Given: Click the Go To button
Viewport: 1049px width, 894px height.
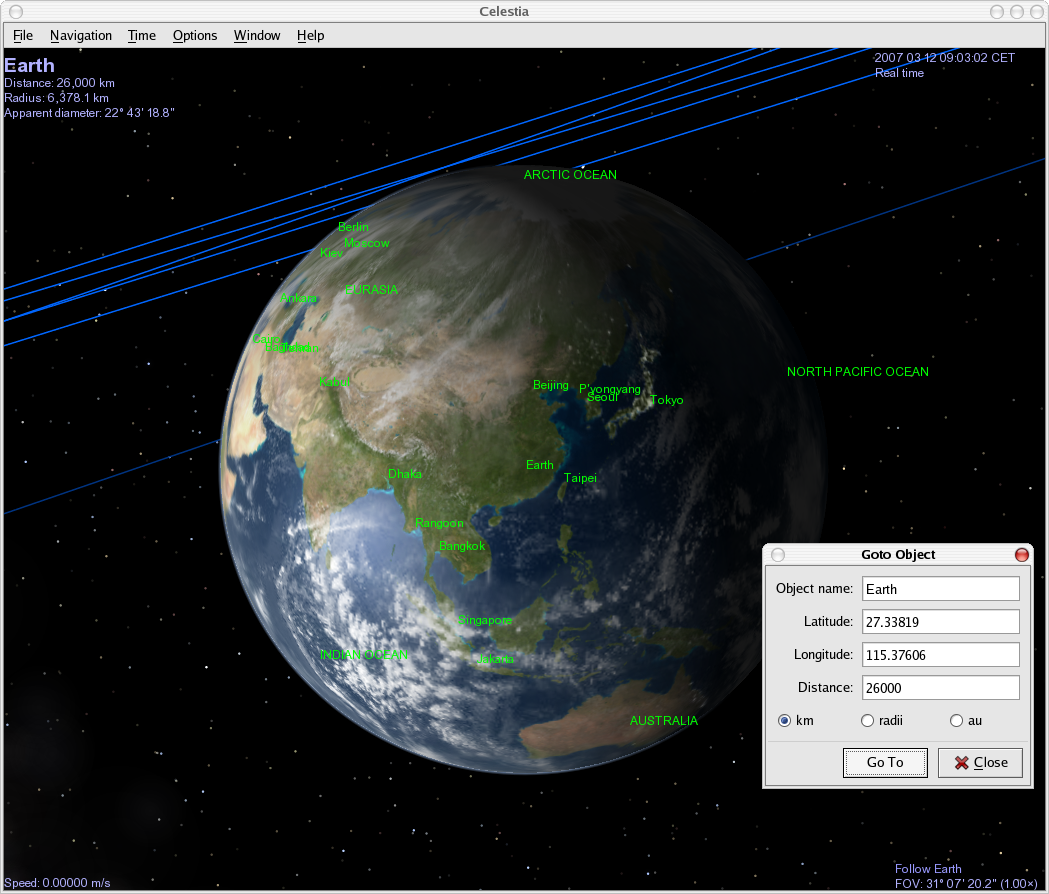Looking at the screenshot, I should pos(885,762).
